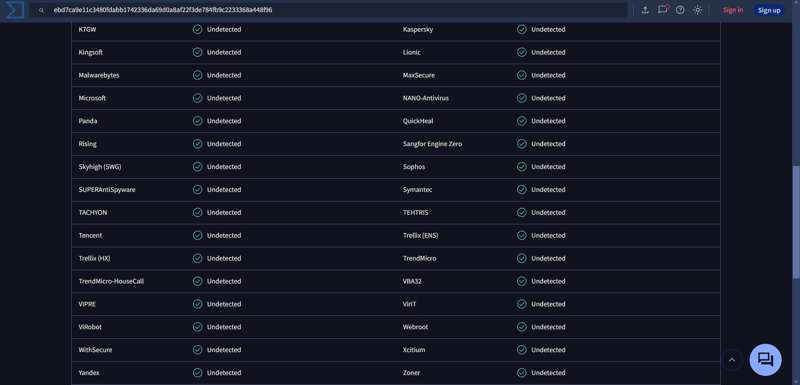The height and width of the screenshot is (385, 800).
Task: Select the TrendMicro-HouseCall engine name
Action: tap(111, 281)
